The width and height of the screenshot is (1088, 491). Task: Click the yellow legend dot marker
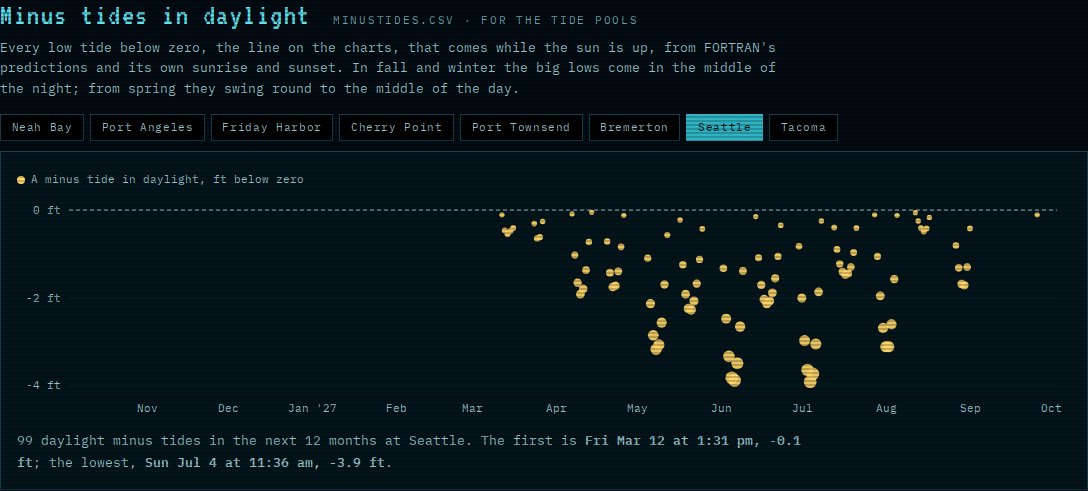tap(21, 180)
